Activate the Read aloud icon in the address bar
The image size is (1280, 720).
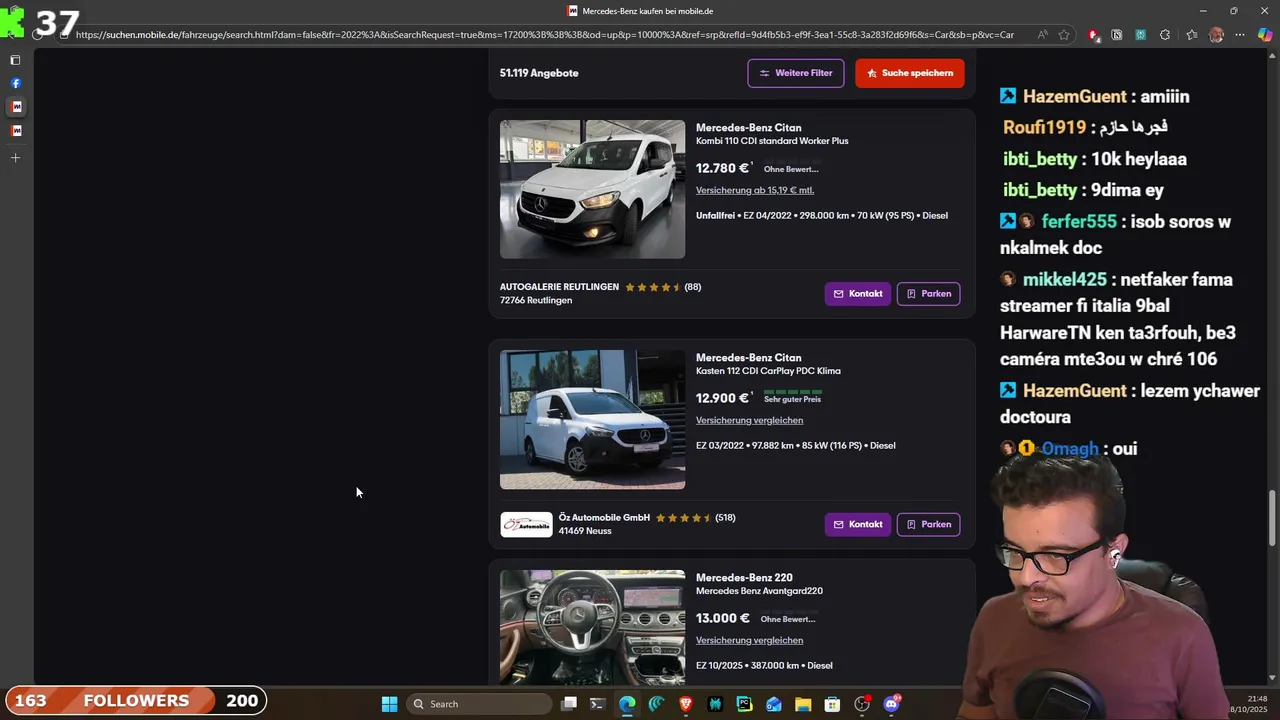pos(1043,35)
